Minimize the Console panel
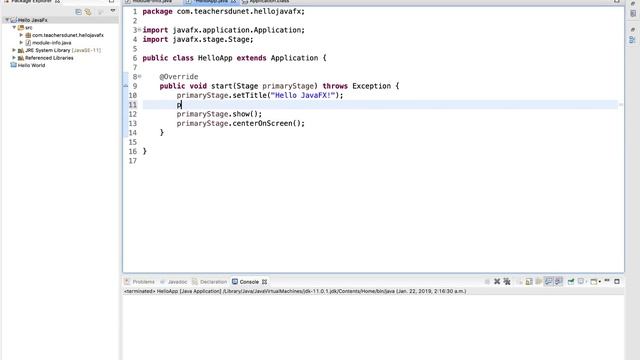This screenshot has width=640, height=360. coord(607,280)
